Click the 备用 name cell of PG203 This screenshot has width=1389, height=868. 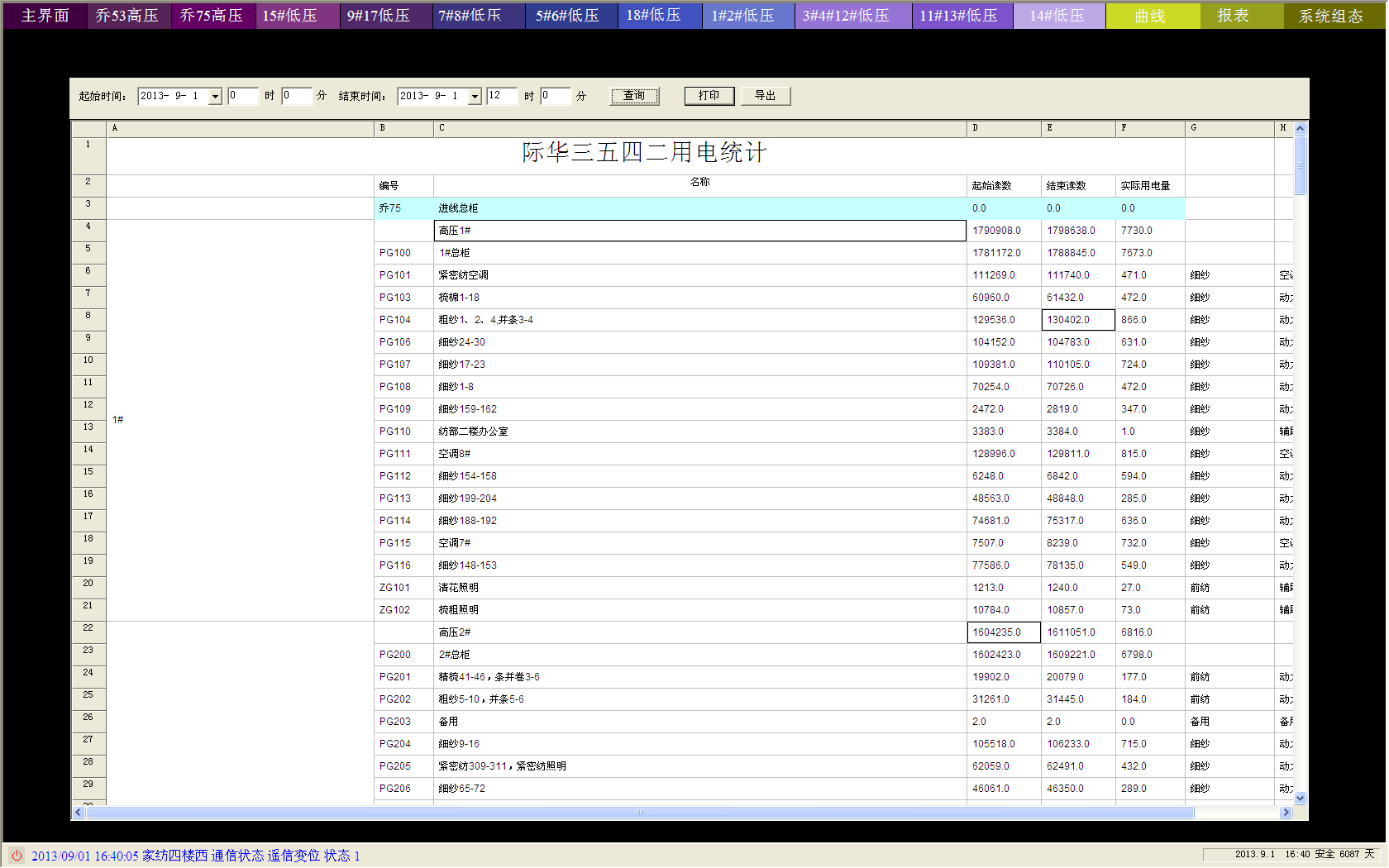click(699, 722)
